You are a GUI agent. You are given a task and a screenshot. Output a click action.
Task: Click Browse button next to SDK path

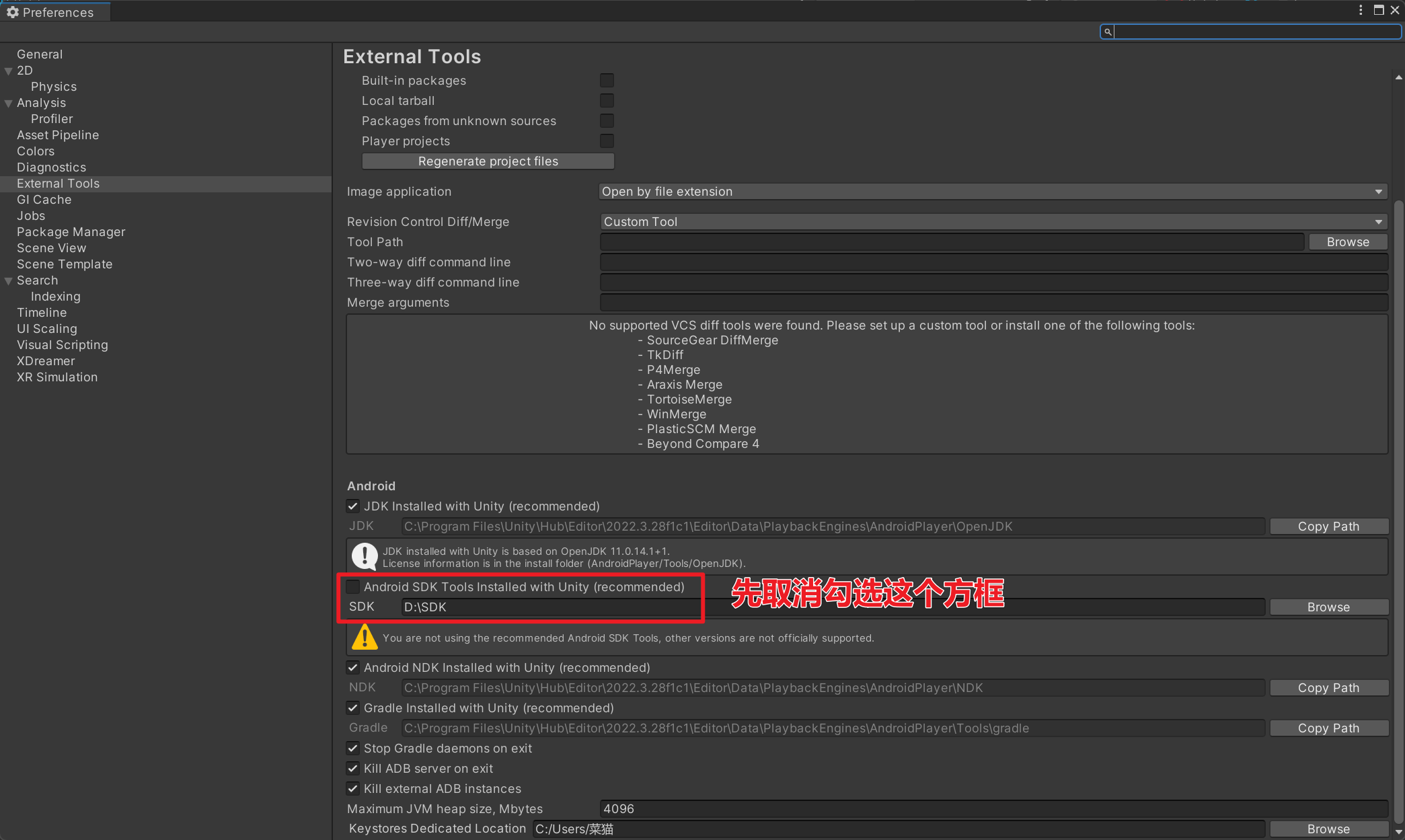pos(1328,607)
